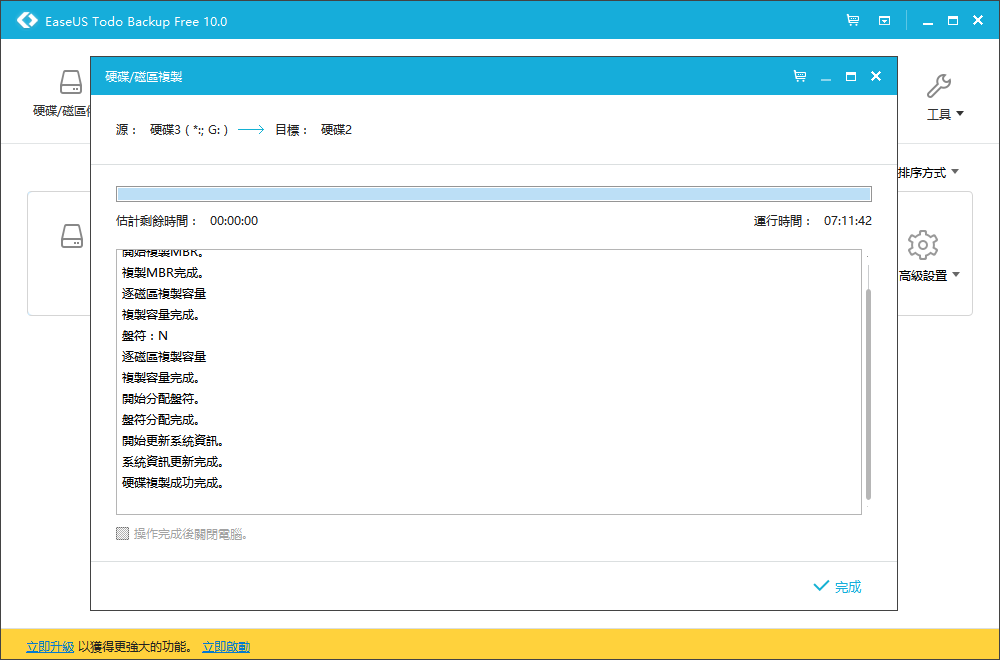
Task: Close the 硬碟/磁區複製 dialog
Action: (876, 77)
